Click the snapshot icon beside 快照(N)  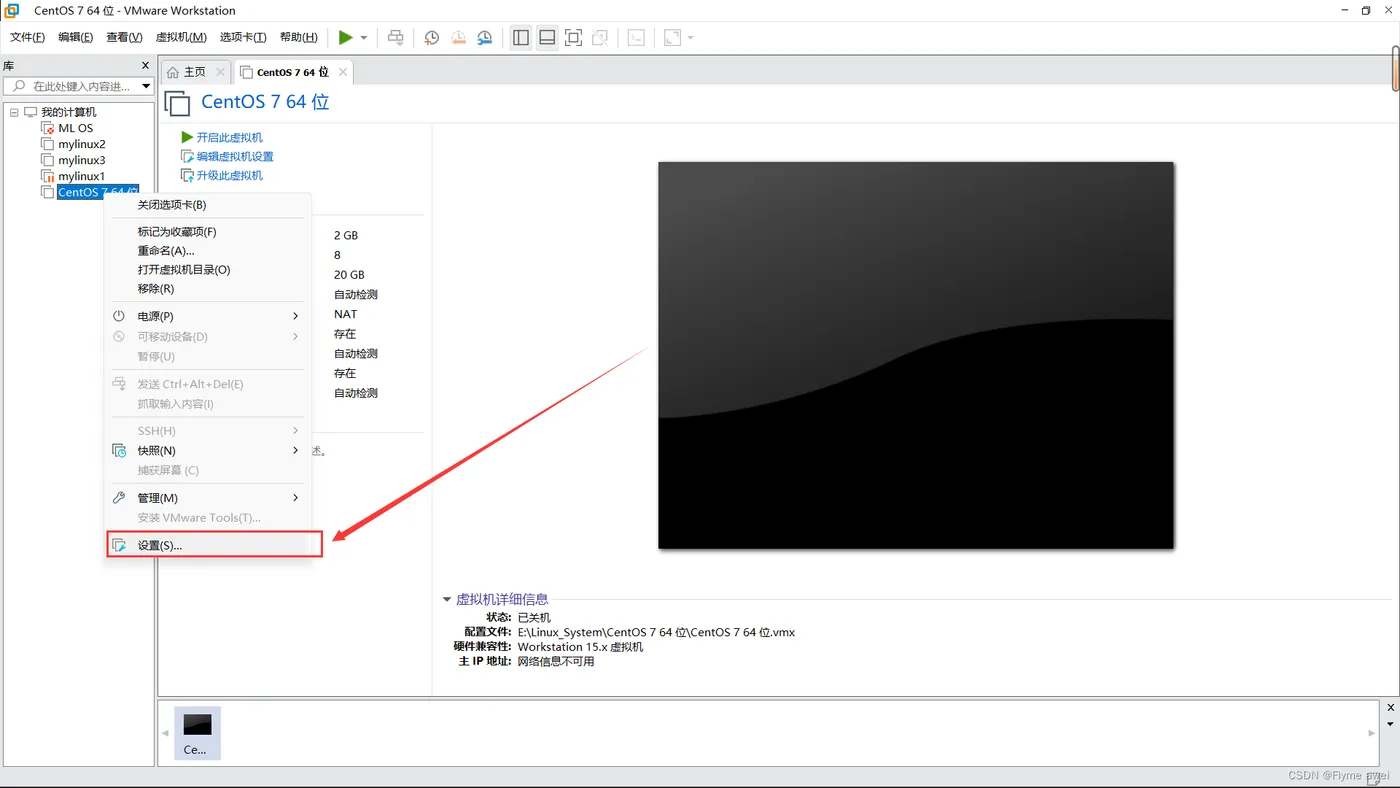pos(119,451)
